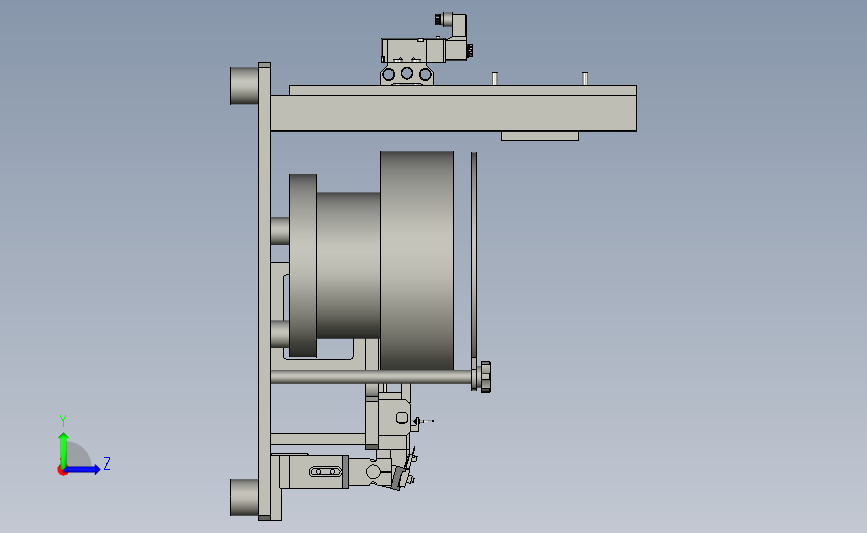Select the right pin on the top plate

coord(585,79)
